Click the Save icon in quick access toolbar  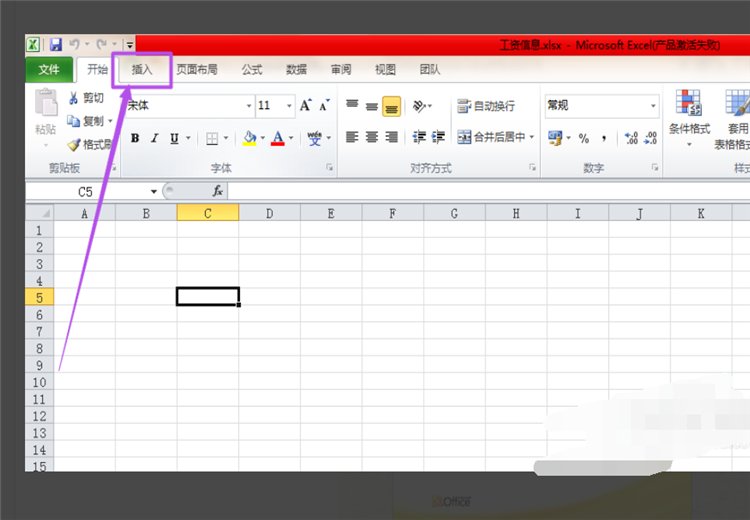click(56, 44)
